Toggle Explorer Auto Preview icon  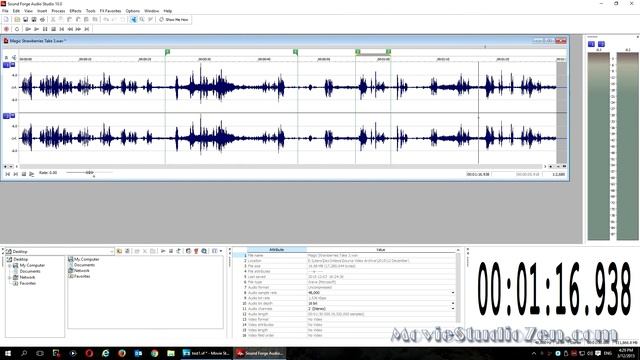click(x=178, y=251)
